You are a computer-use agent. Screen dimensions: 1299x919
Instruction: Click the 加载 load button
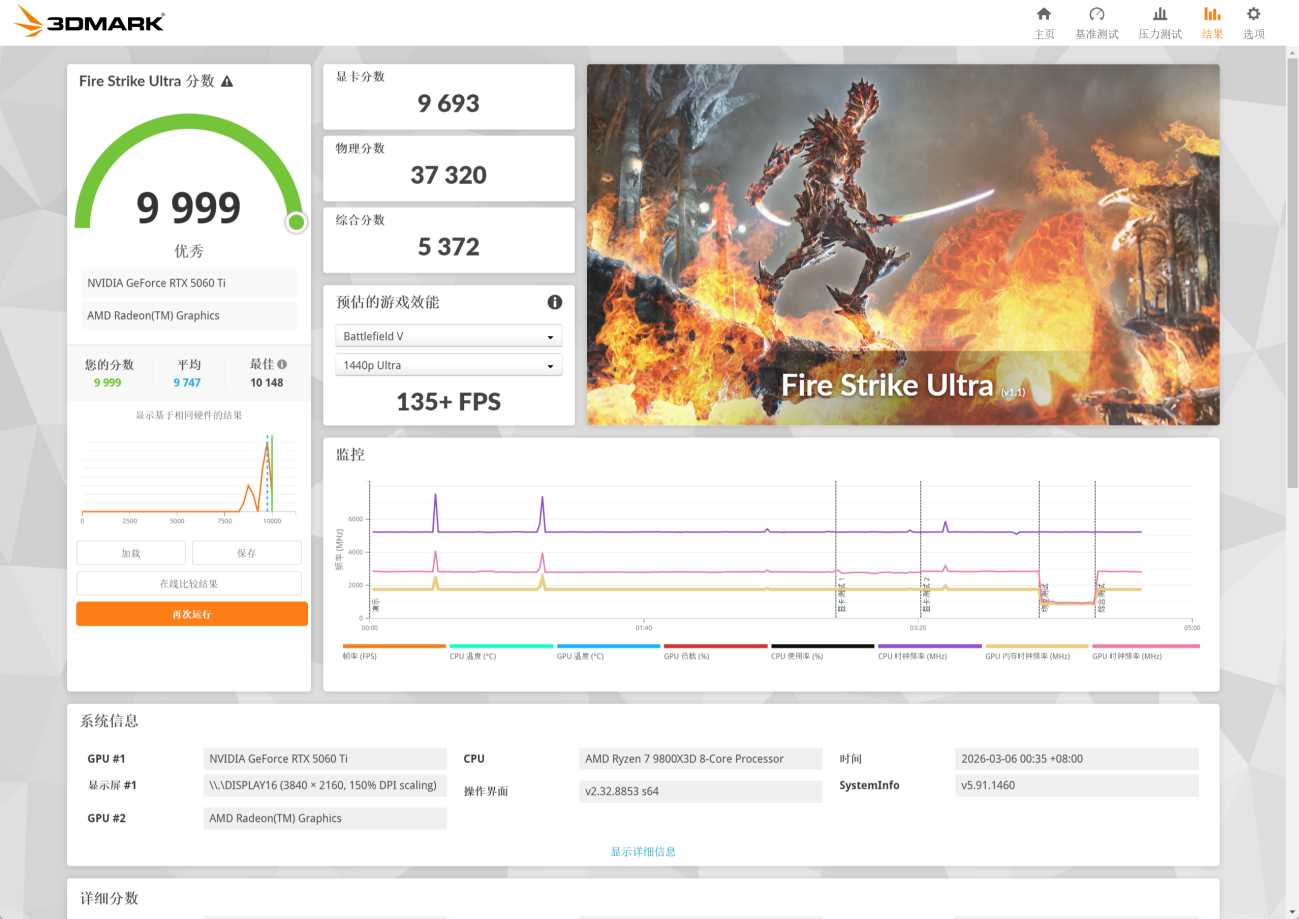tap(131, 553)
